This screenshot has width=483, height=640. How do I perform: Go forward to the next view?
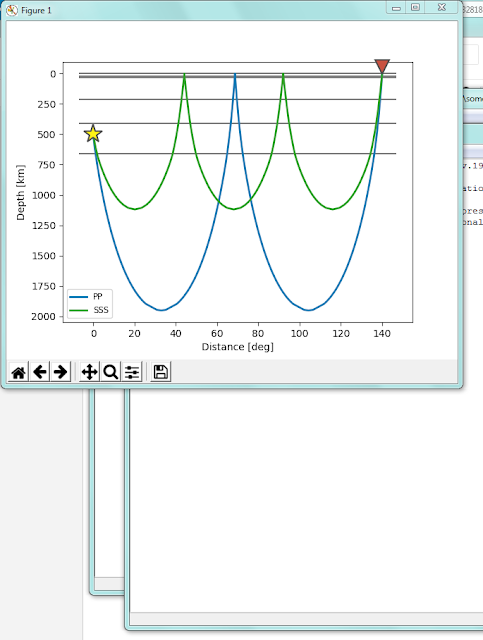60,372
